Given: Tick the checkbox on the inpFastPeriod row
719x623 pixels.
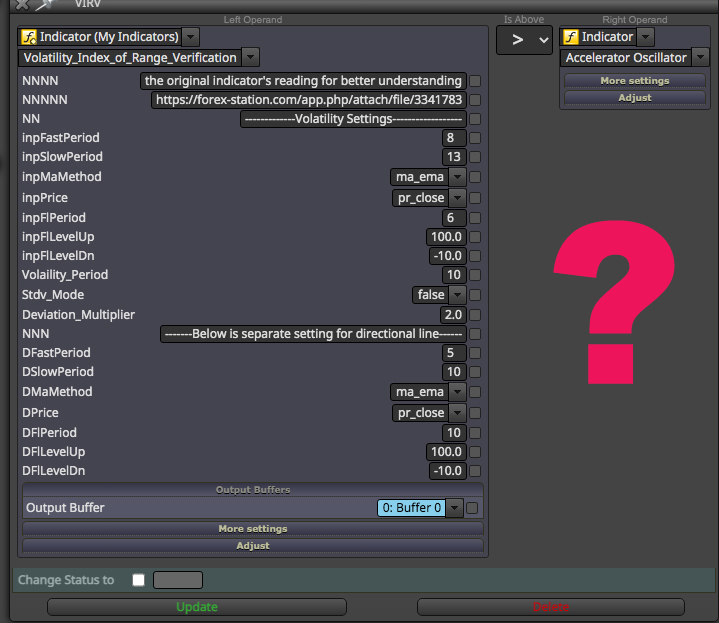Looking at the screenshot, I should 475,138.
